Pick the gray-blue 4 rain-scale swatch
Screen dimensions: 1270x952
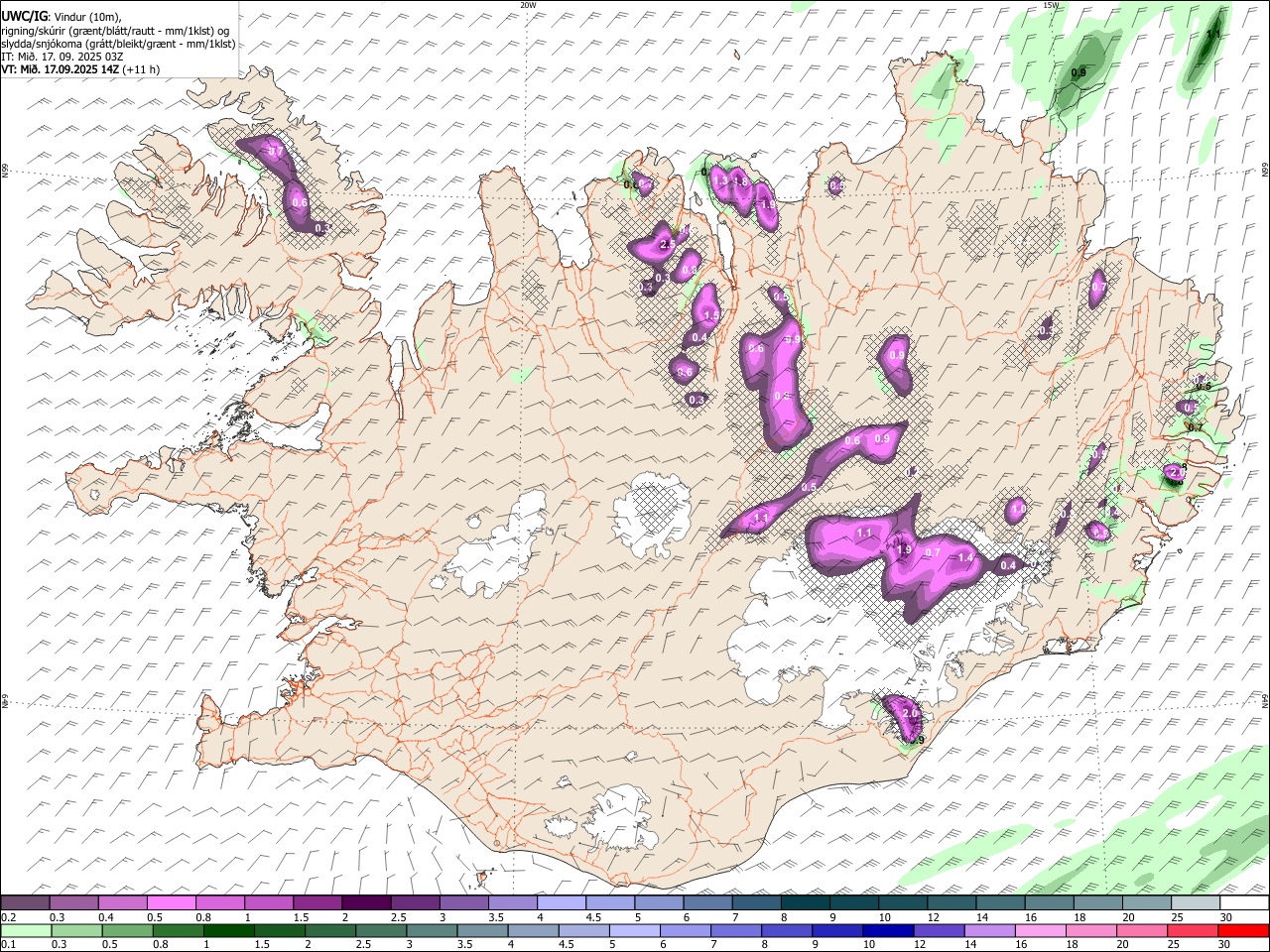click(533, 930)
